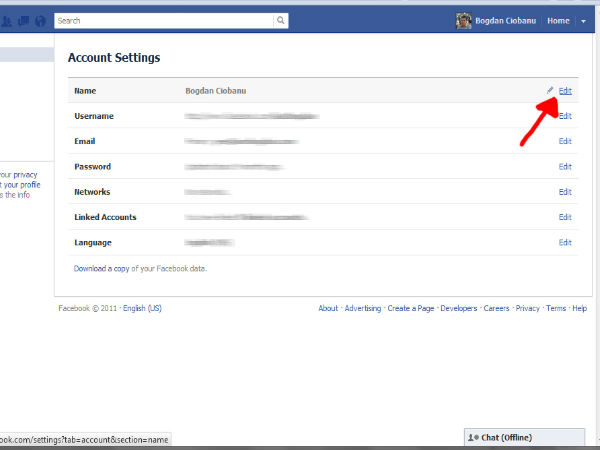The width and height of the screenshot is (600, 450).
Task: Click the Networks row label
Action: click(92, 192)
